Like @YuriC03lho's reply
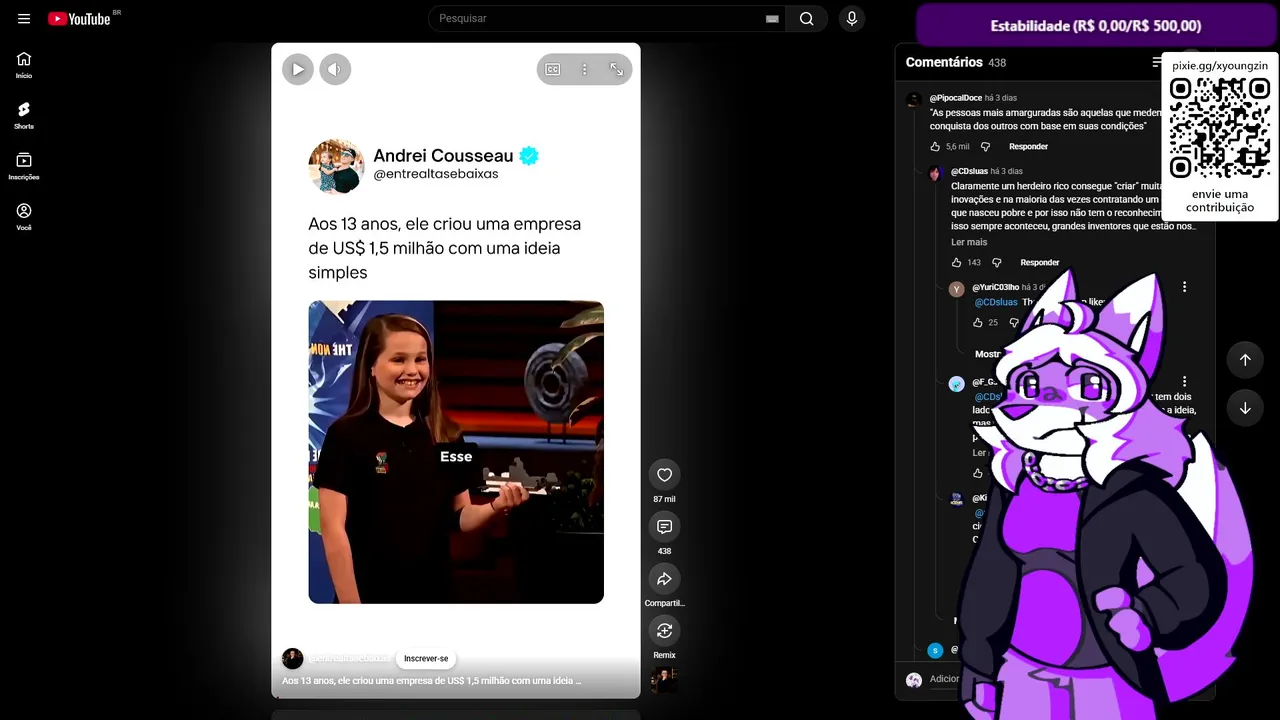1280x720 pixels. click(x=978, y=323)
